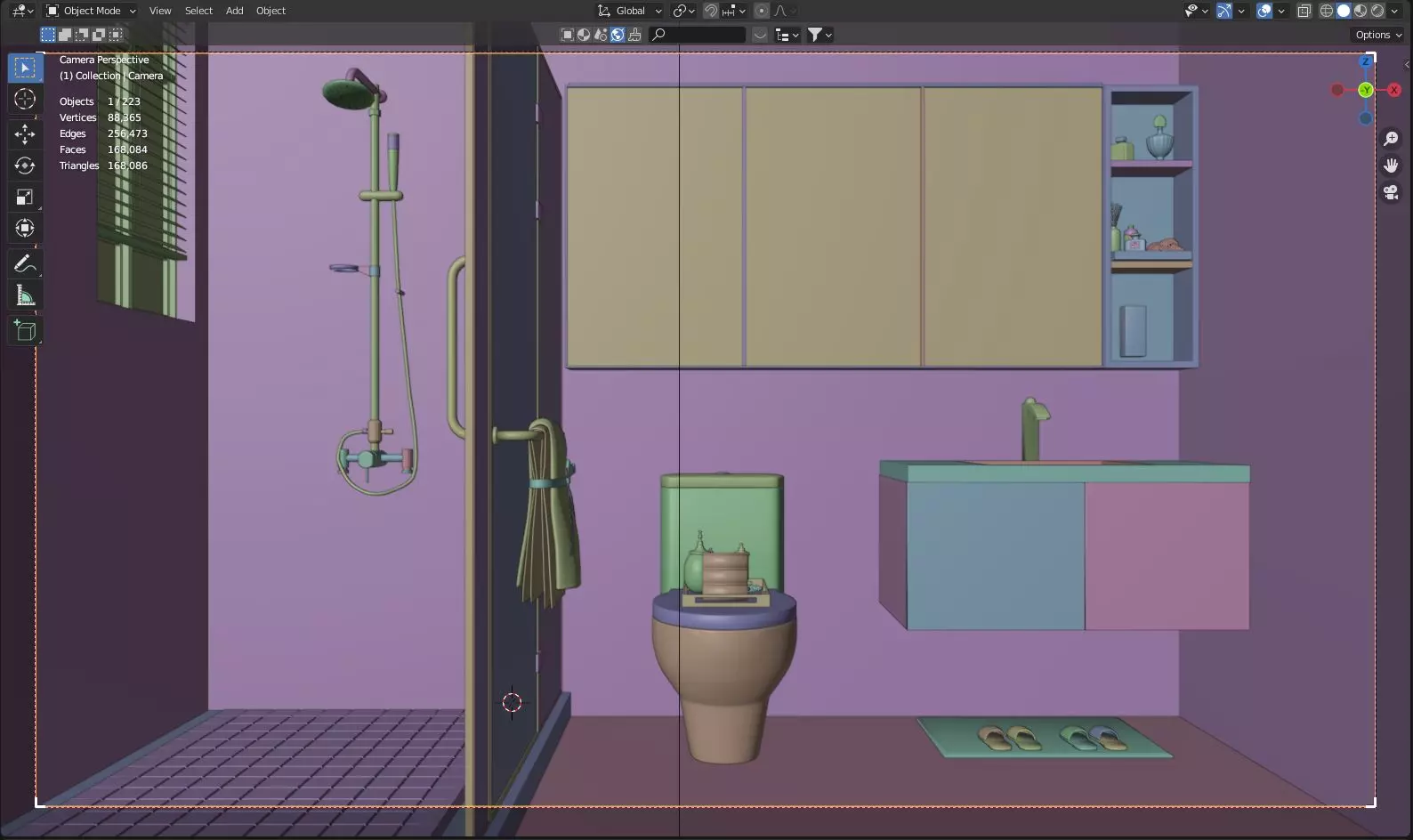Click the 'Camera Perspective' view label
The width and height of the screenshot is (1413, 840).
104,60
